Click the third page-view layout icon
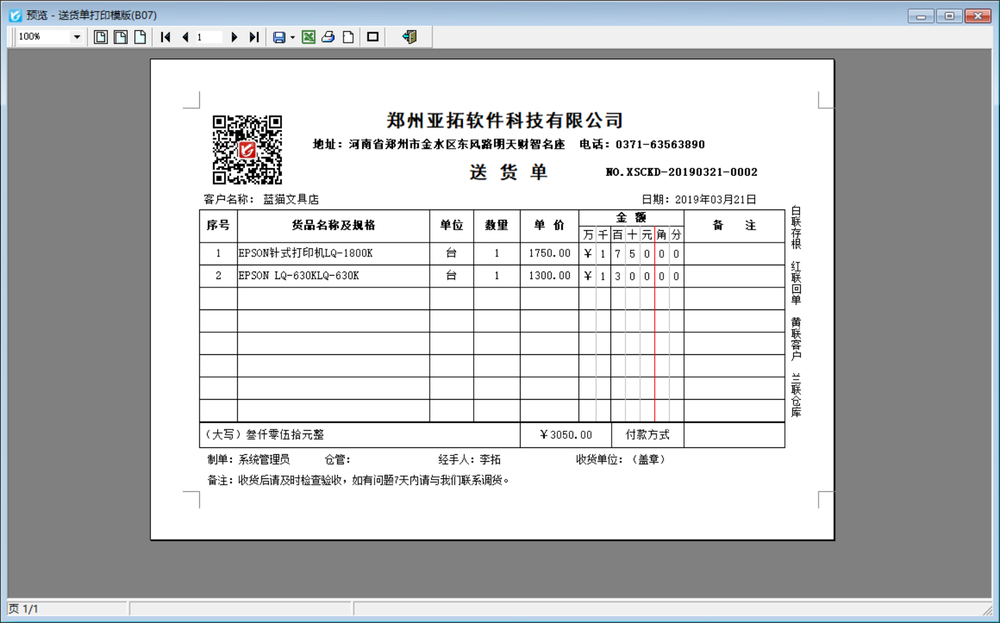1000x623 pixels. coord(140,37)
